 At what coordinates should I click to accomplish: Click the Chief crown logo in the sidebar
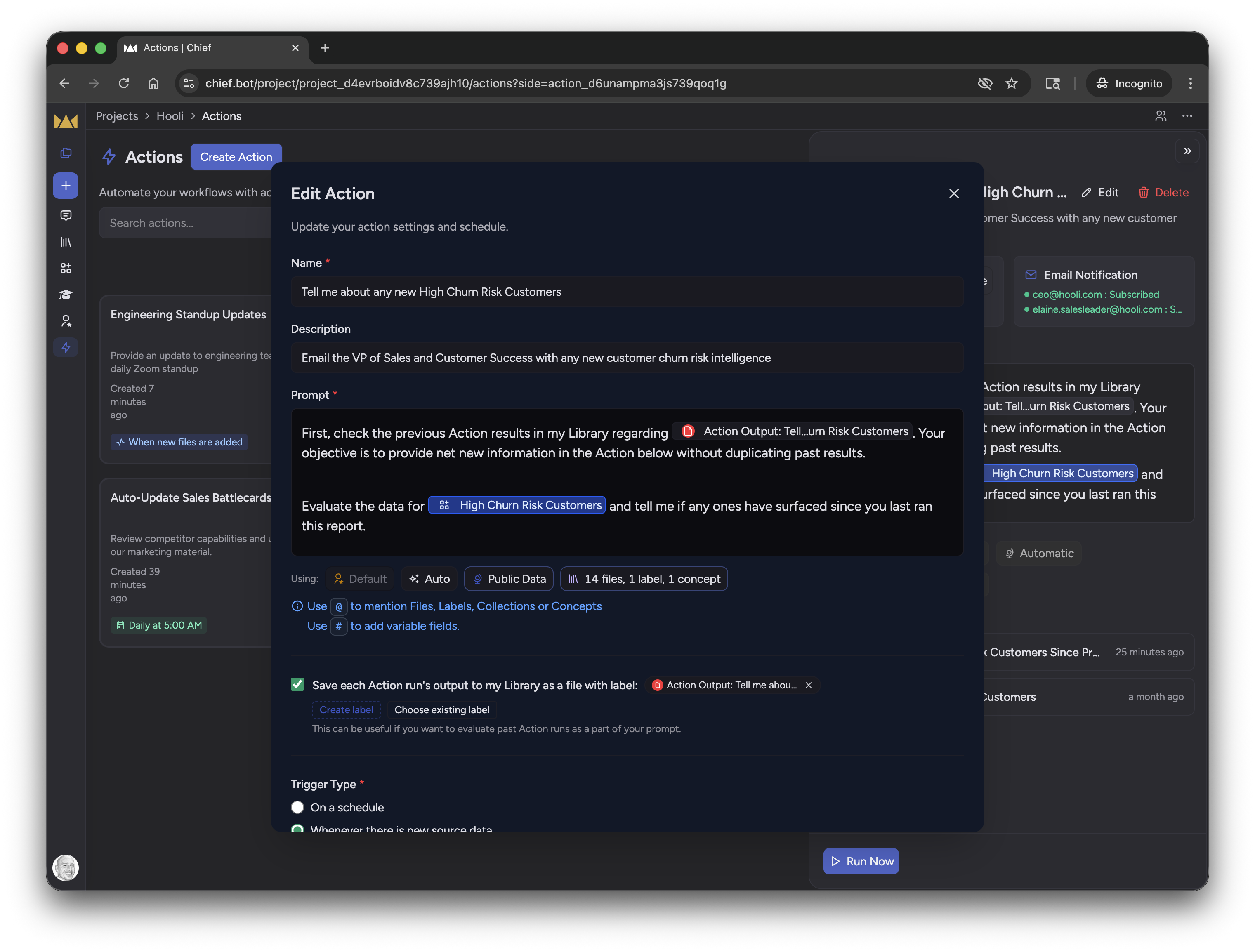point(66,121)
